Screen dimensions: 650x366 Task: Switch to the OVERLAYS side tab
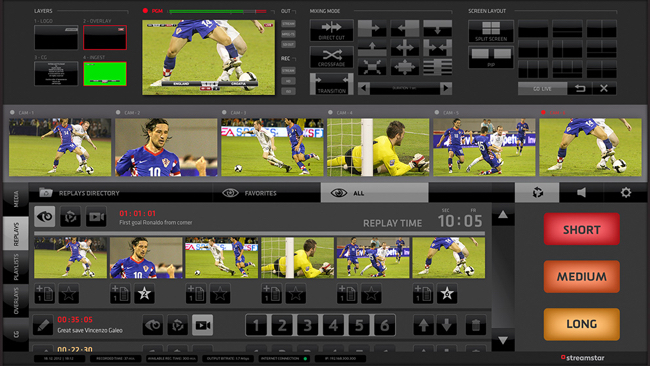(x=16, y=301)
